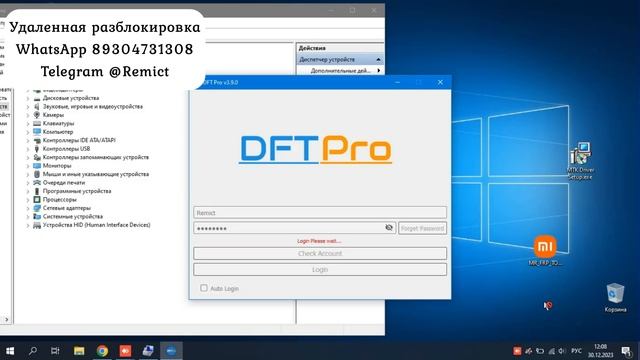Open MTK Driver Setup.exe desktop icon

[580, 161]
